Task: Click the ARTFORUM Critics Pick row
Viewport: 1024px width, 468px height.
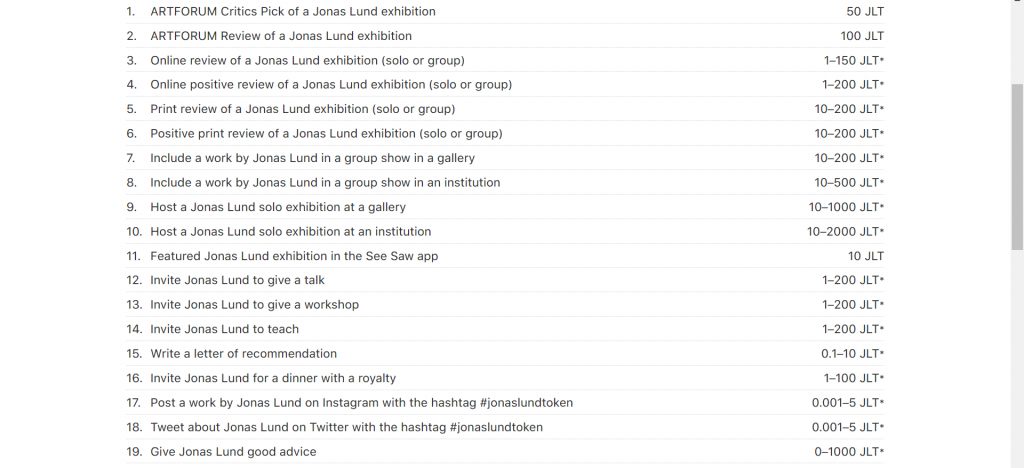Action: (x=505, y=12)
